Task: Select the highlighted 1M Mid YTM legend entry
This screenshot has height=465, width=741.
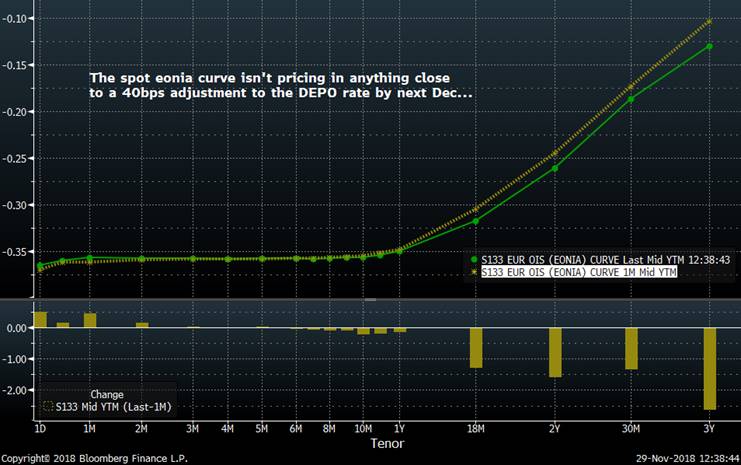Action: 579,272
